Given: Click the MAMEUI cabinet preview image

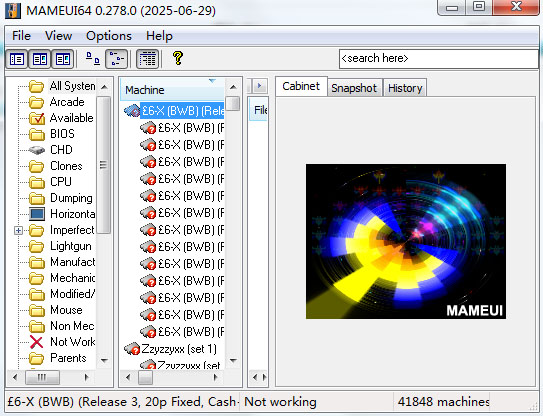Looking at the screenshot, I should [406, 241].
